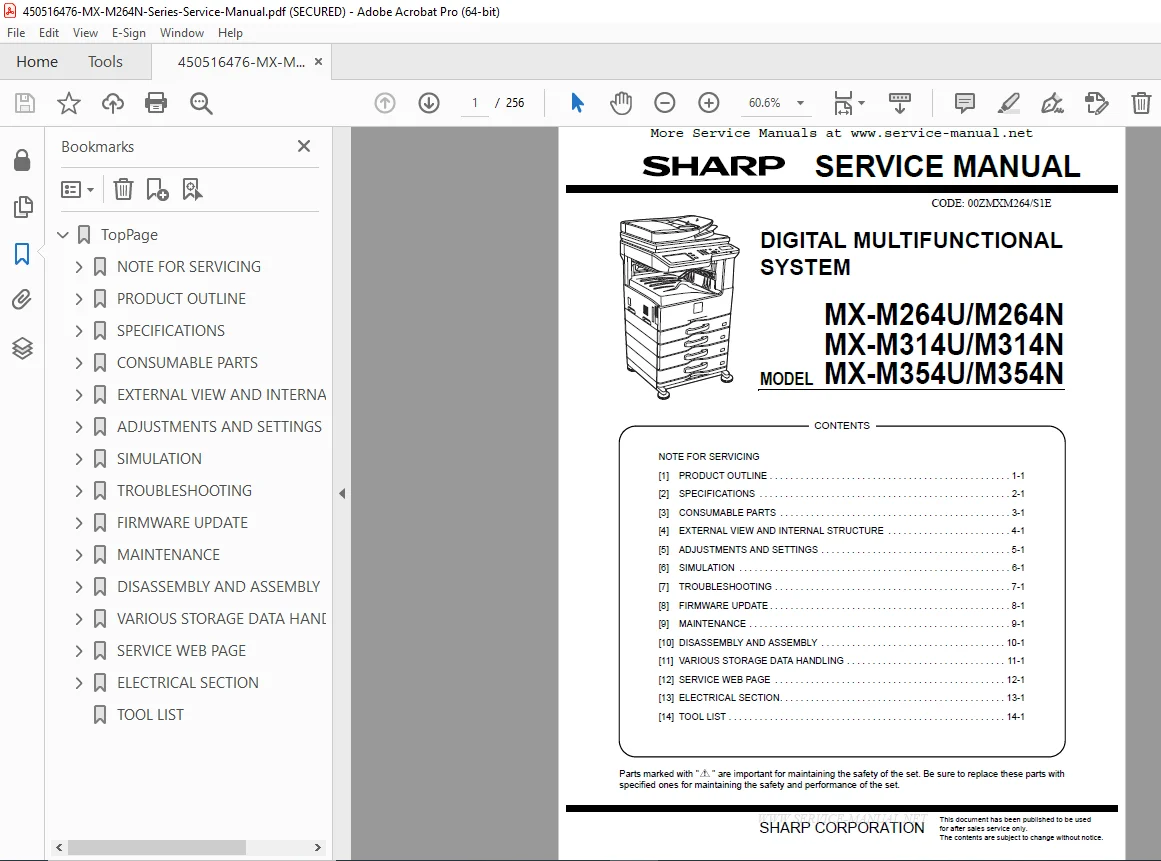
Task: Click the page number input field
Action: click(475, 103)
